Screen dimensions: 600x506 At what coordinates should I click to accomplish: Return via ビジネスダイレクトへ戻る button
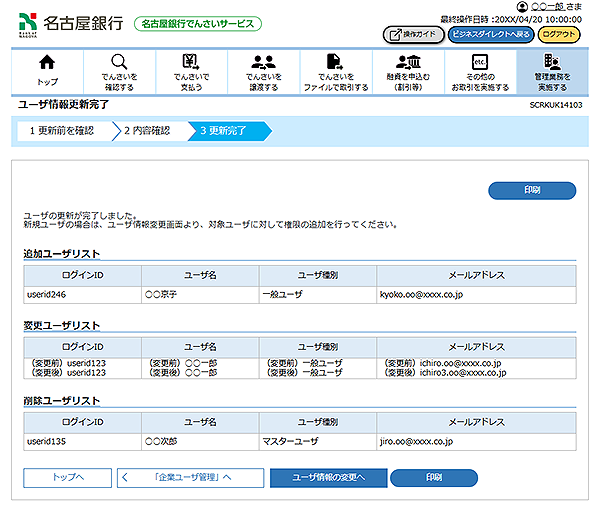click(x=491, y=34)
